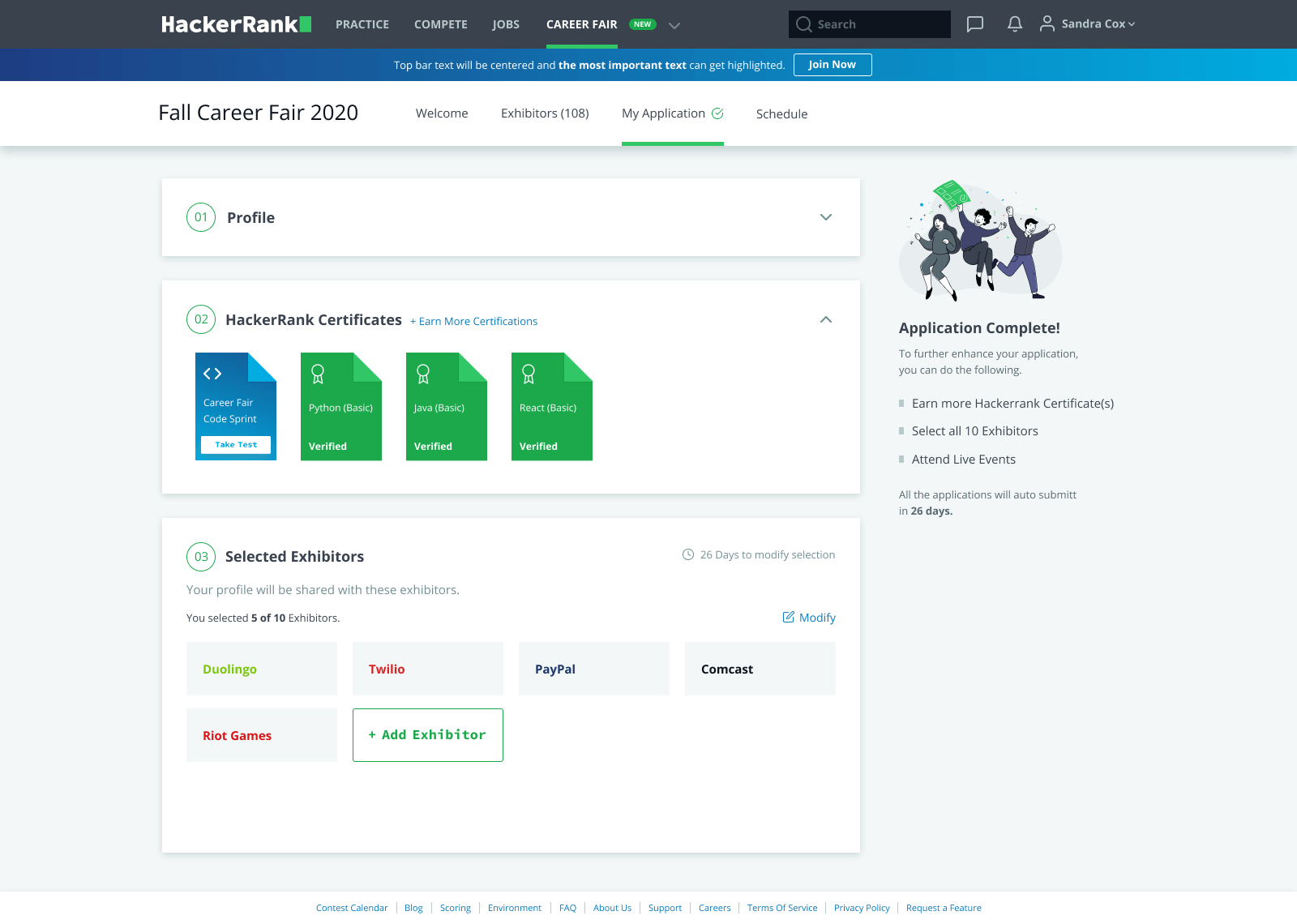Open the Scoring footer link
The image size is (1297, 924).
click(x=456, y=908)
